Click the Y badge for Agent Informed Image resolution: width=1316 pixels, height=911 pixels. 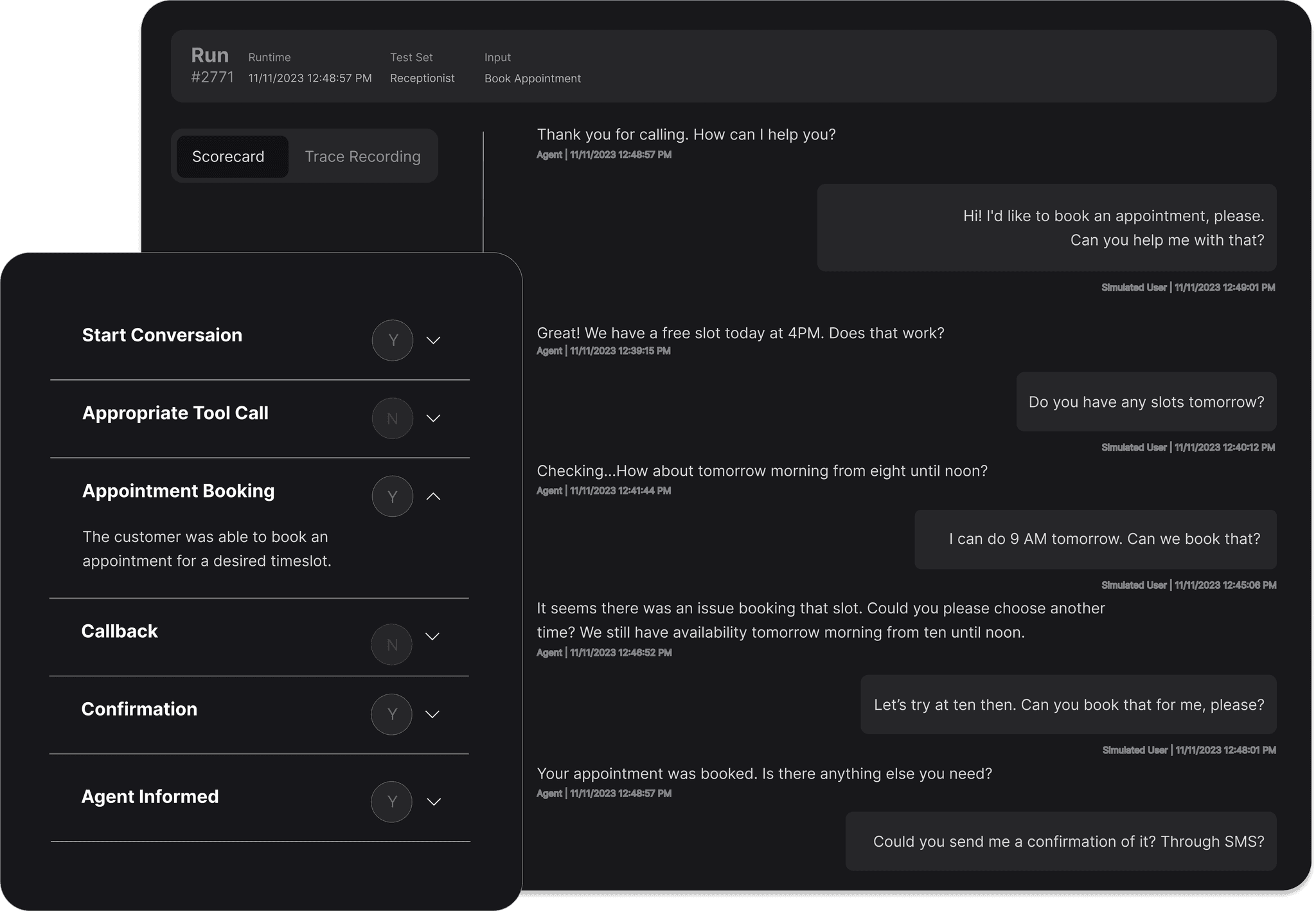(x=391, y=802)
